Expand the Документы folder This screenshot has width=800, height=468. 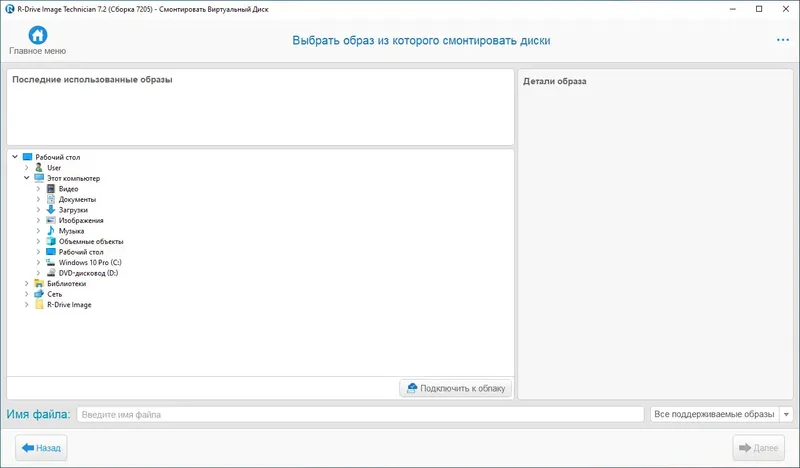click(x=38, y=199)
